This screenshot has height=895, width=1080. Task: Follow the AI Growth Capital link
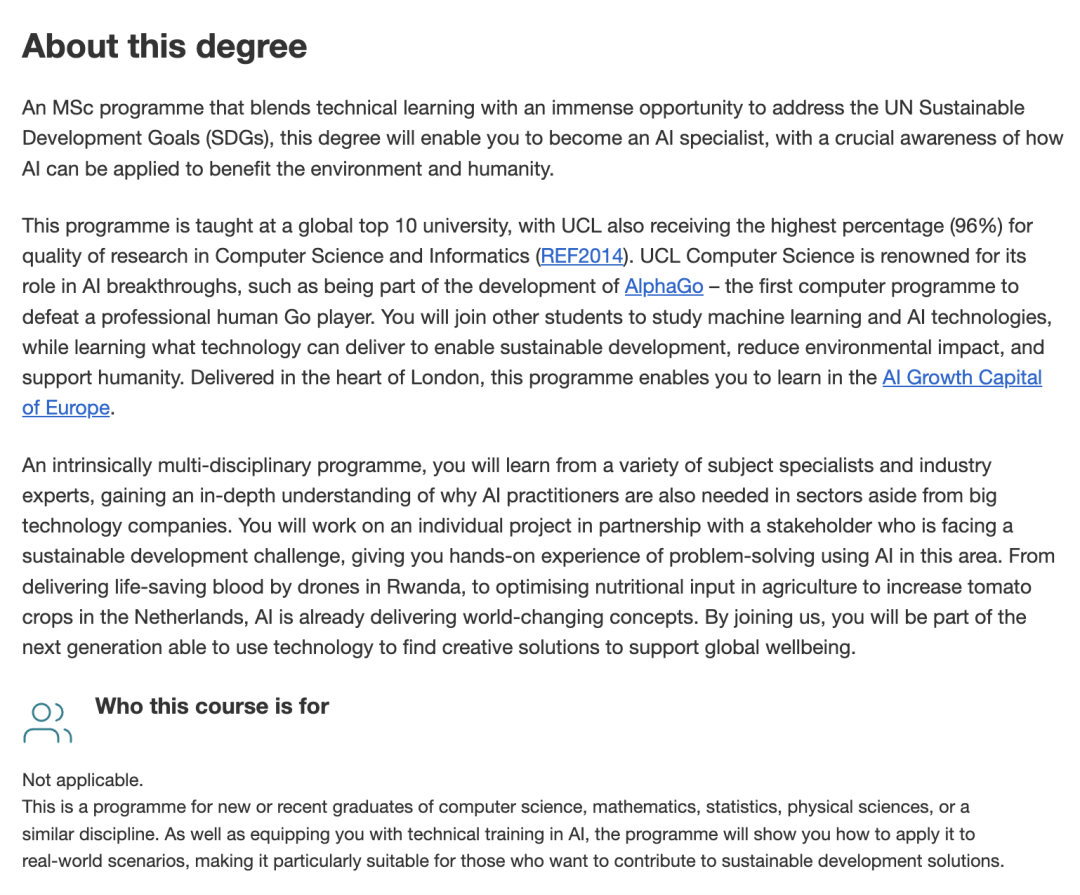(961, 378)
